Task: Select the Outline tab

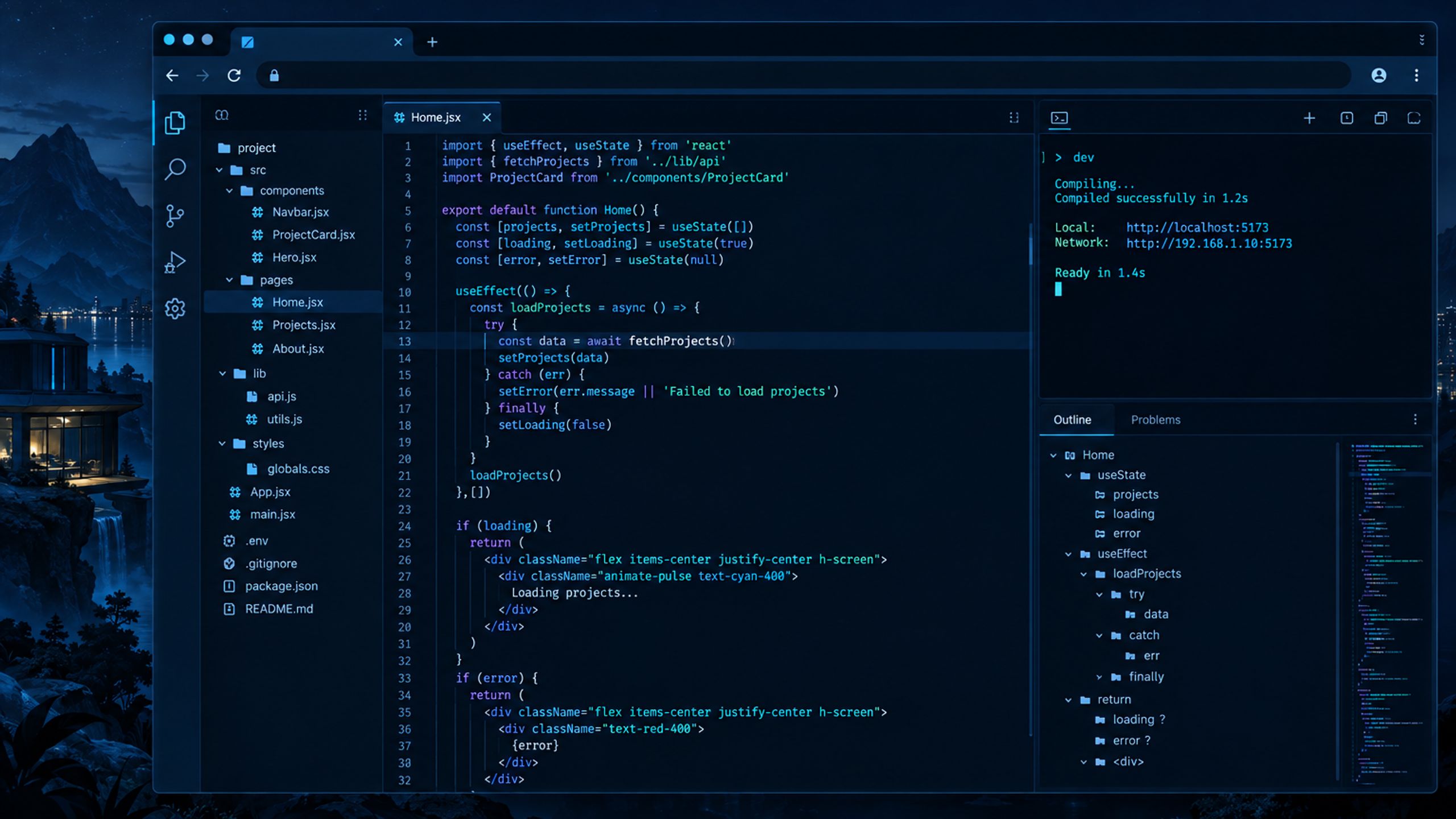Action: point(1072,420)
